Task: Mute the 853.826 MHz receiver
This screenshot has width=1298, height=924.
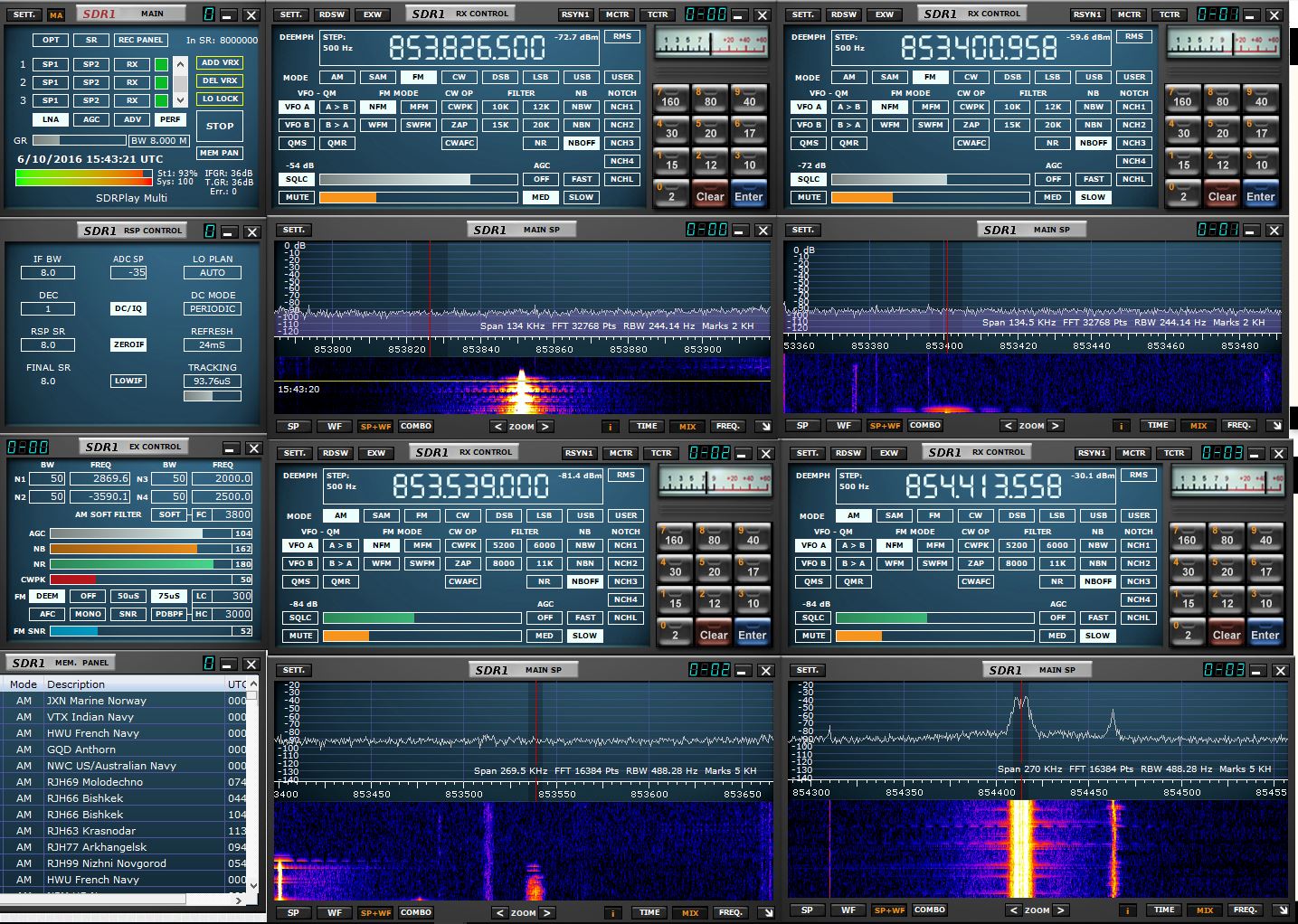Action: click(296, 197)
